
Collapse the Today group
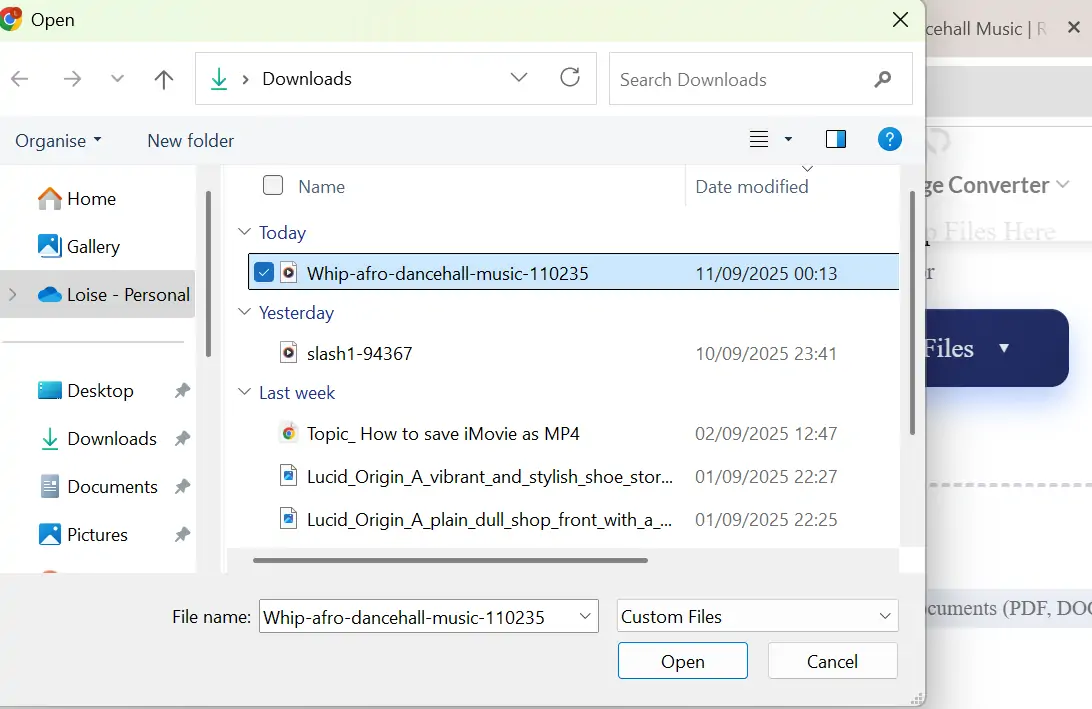245,233
